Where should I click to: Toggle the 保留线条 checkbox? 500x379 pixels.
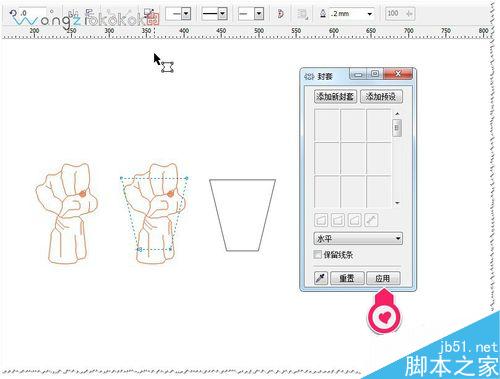[x=317, y=255]
